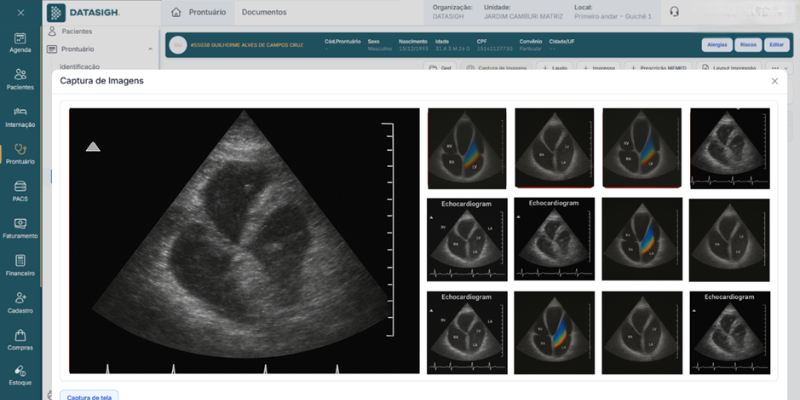Image resolution: width=800 pixels, height=400 pixels.
Task: Add a Prescrição MEMED
Action: [x=659, y=67]
